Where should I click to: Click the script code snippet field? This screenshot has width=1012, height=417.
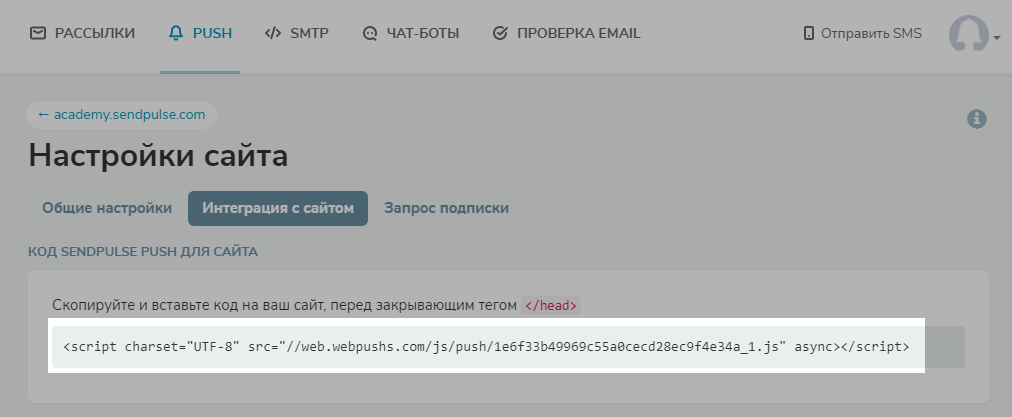(509, 347)
